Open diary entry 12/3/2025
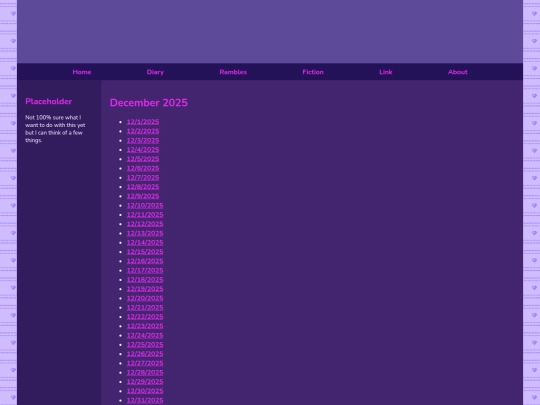This screenshot has width=540, height=405. (x=143, y=140)
